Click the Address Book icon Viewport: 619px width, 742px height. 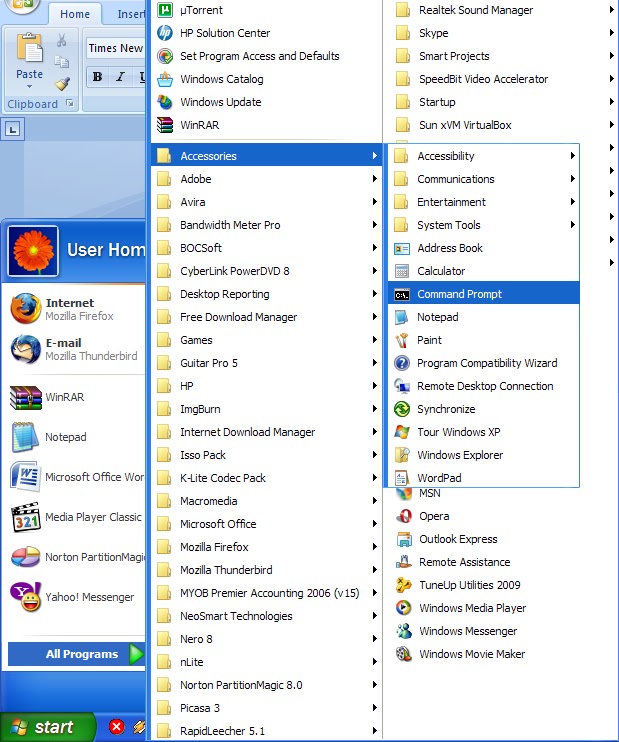click(402, 248)
